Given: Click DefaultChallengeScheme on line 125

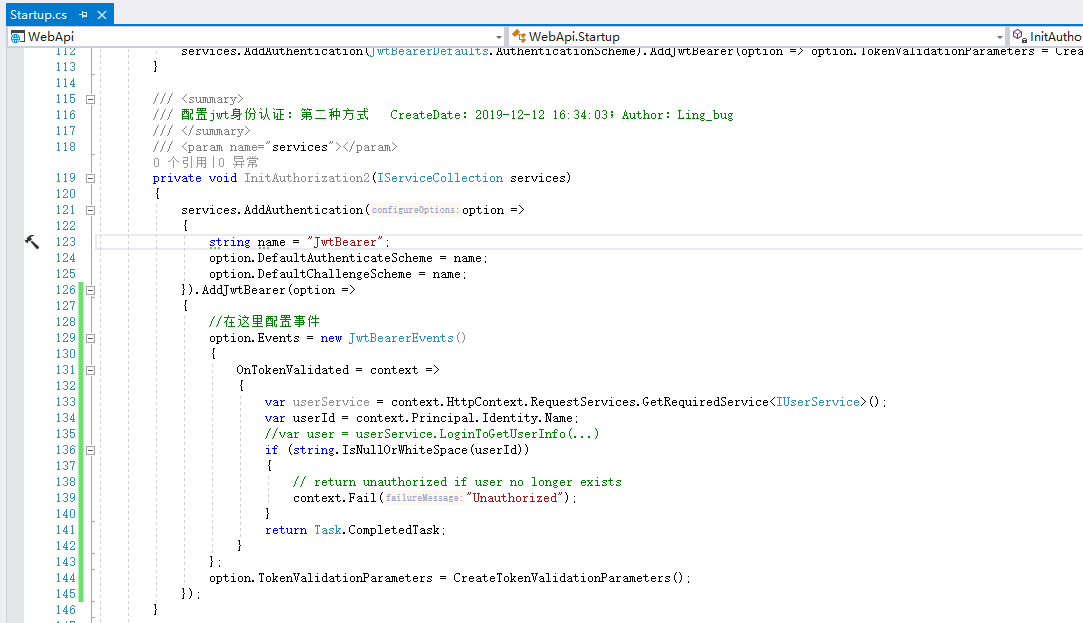Looking at the screenshot, I should (334, 274).
